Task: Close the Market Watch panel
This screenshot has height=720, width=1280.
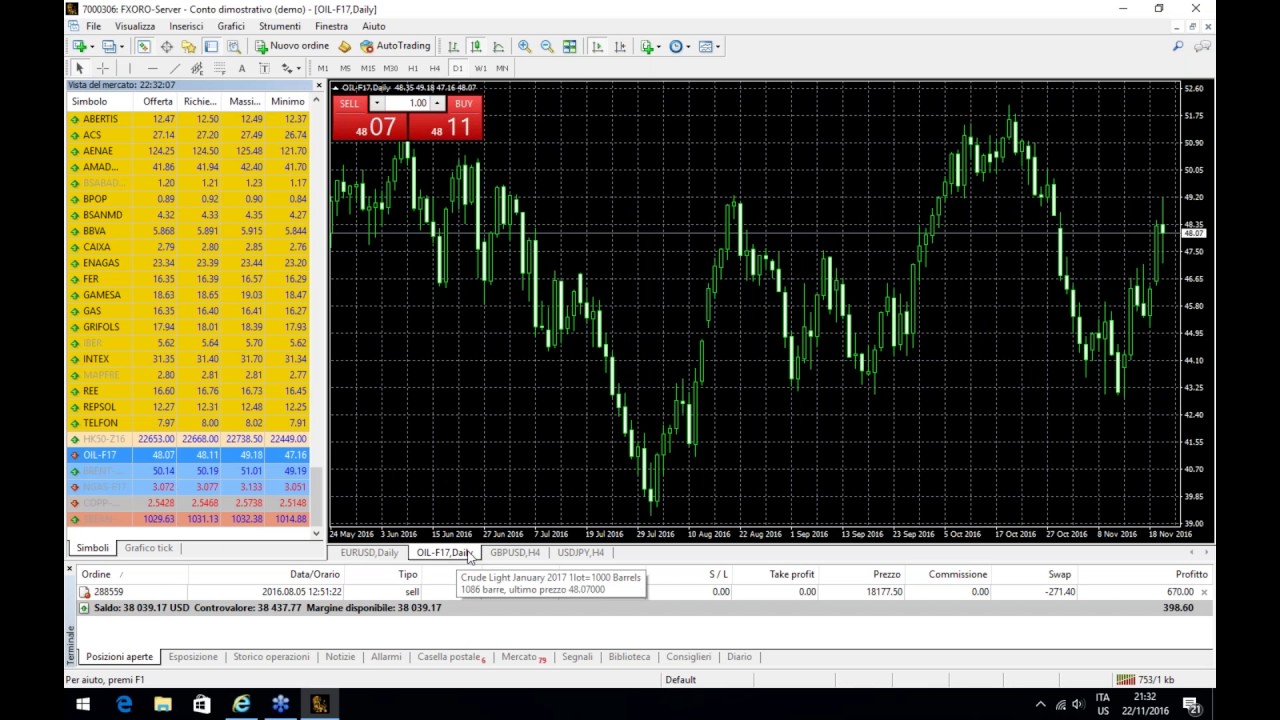Action: tap(319, 85)
